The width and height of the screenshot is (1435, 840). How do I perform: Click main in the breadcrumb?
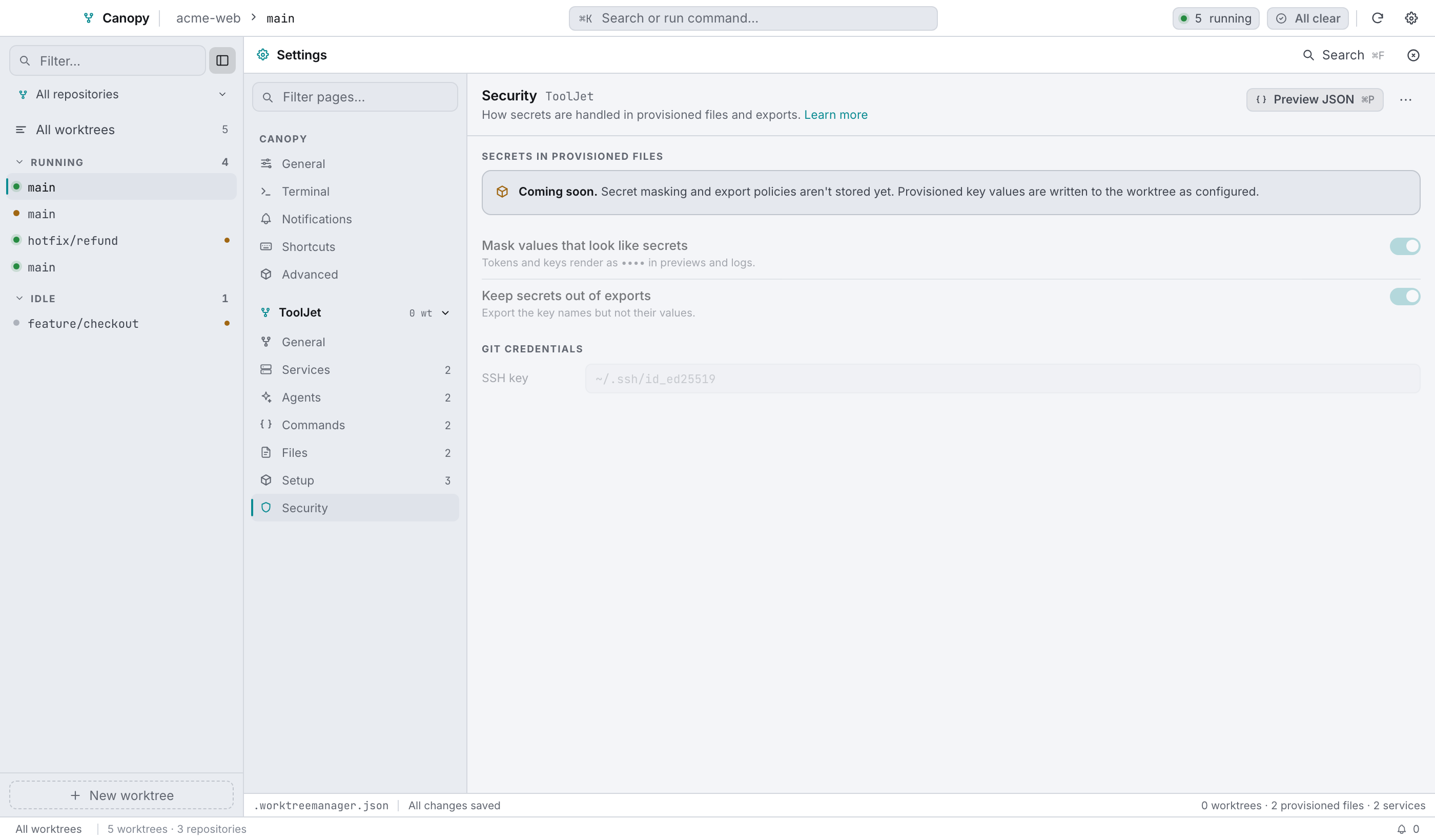280,18
